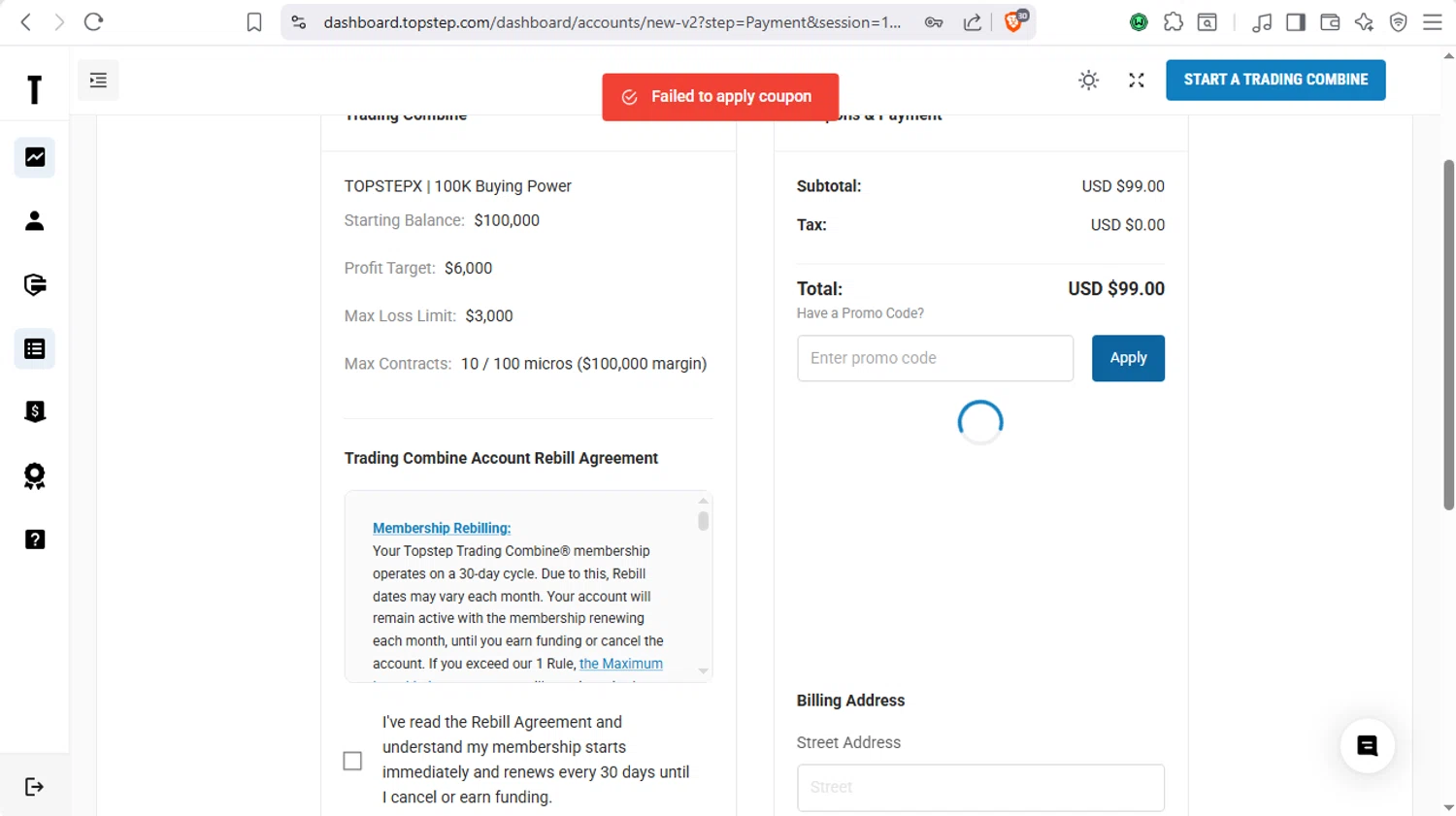
Task: Click the Street address input field
Action: click(980, 787)
